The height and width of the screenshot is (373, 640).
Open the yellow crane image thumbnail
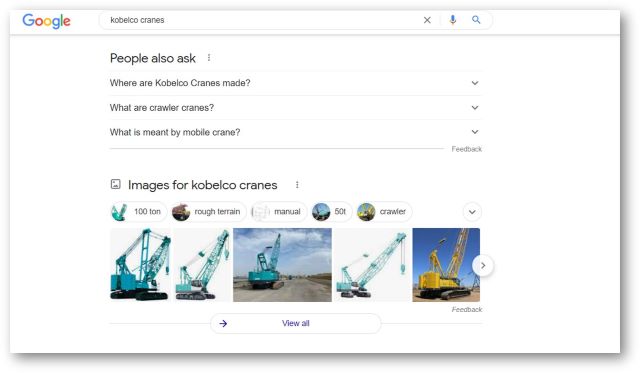click(446, 265)
